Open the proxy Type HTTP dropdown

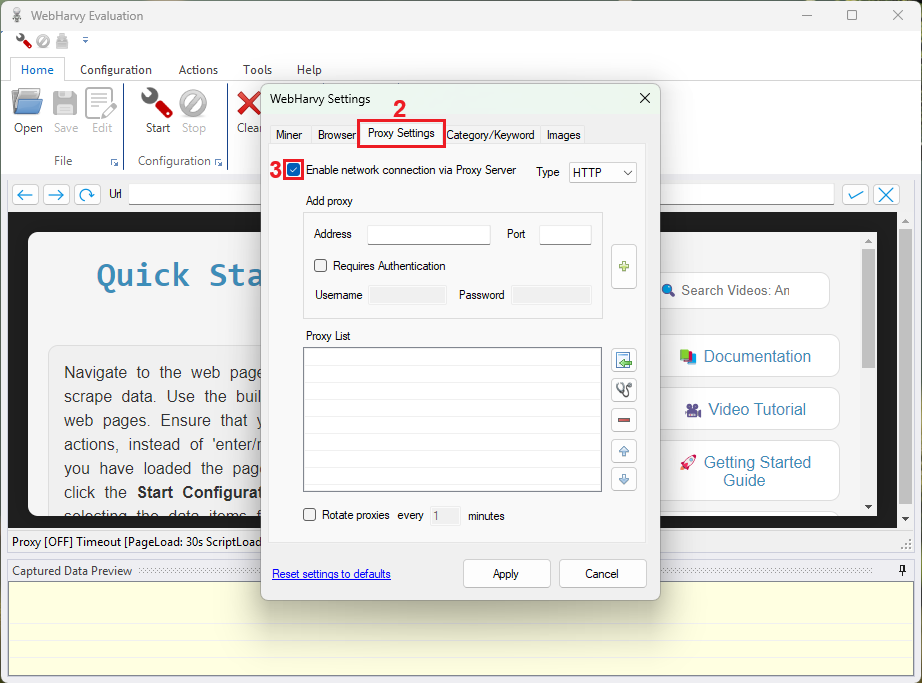(602, 173)
